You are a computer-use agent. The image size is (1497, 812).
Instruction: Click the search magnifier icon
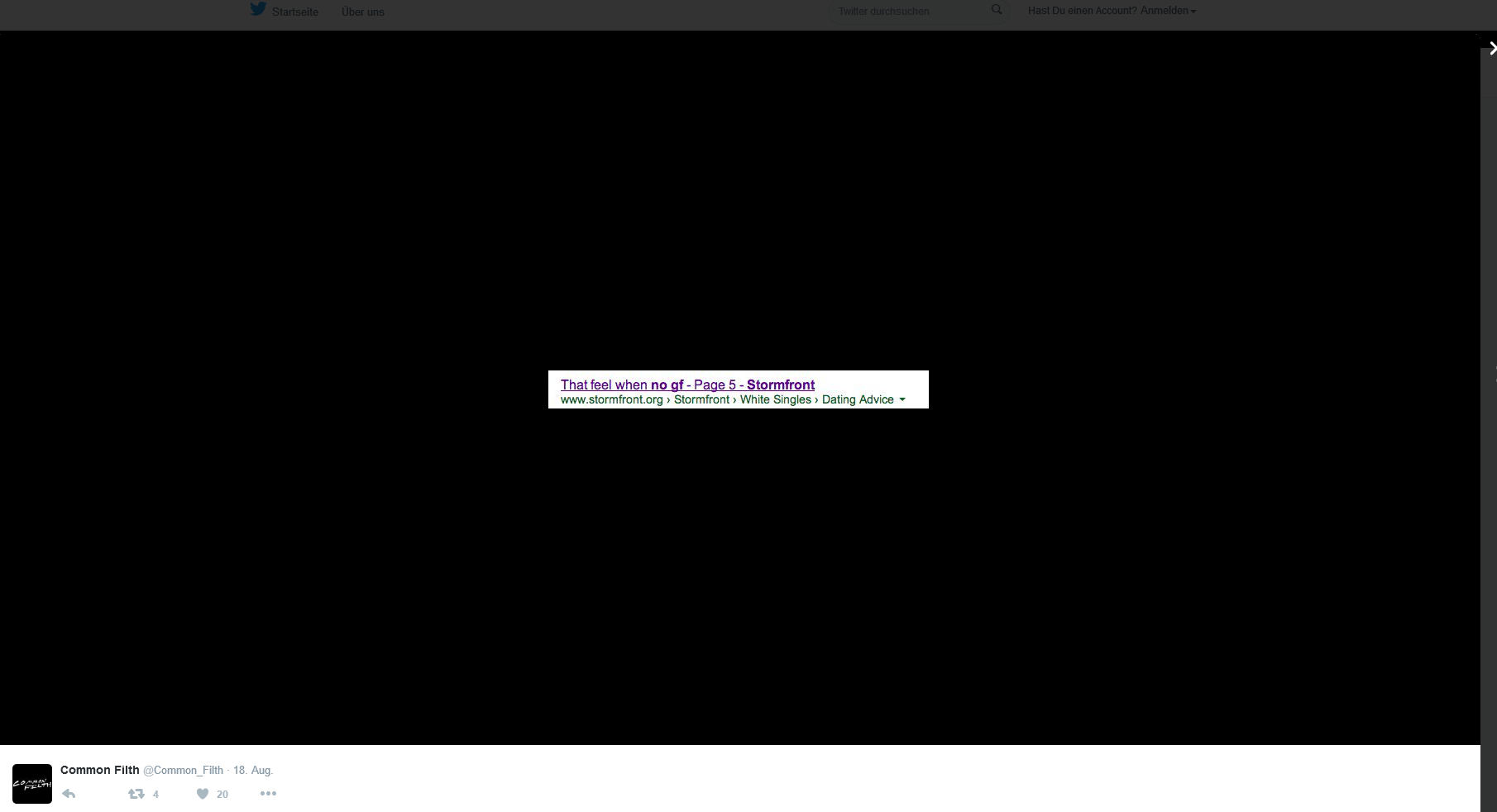(x=997, y=10)
